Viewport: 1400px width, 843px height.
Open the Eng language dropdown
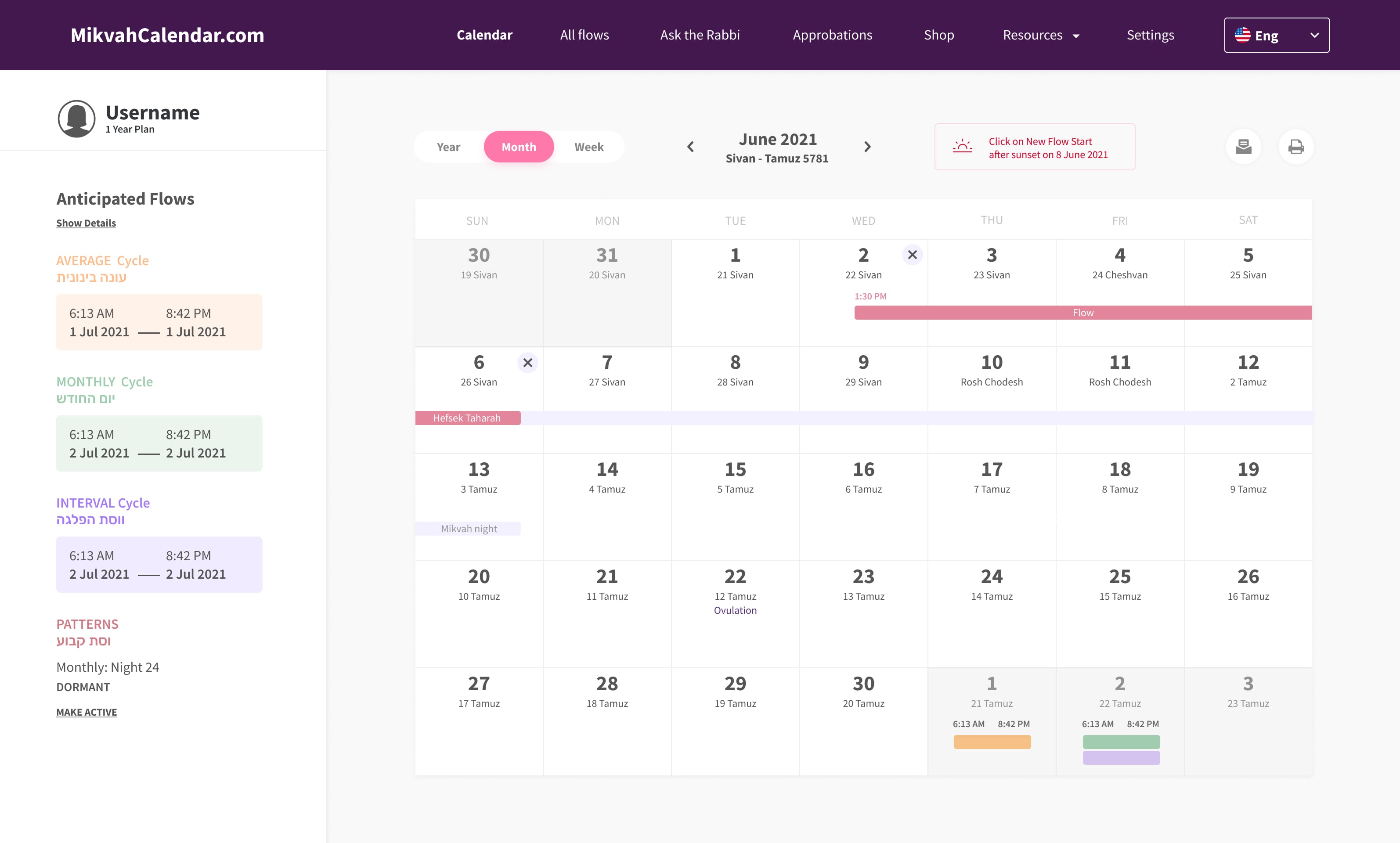pyautogui.click(x=1276, y=35)
